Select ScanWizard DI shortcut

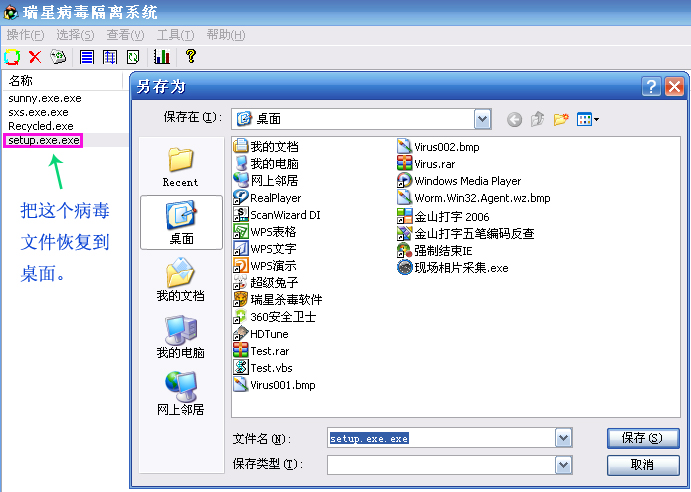[277, 215]
